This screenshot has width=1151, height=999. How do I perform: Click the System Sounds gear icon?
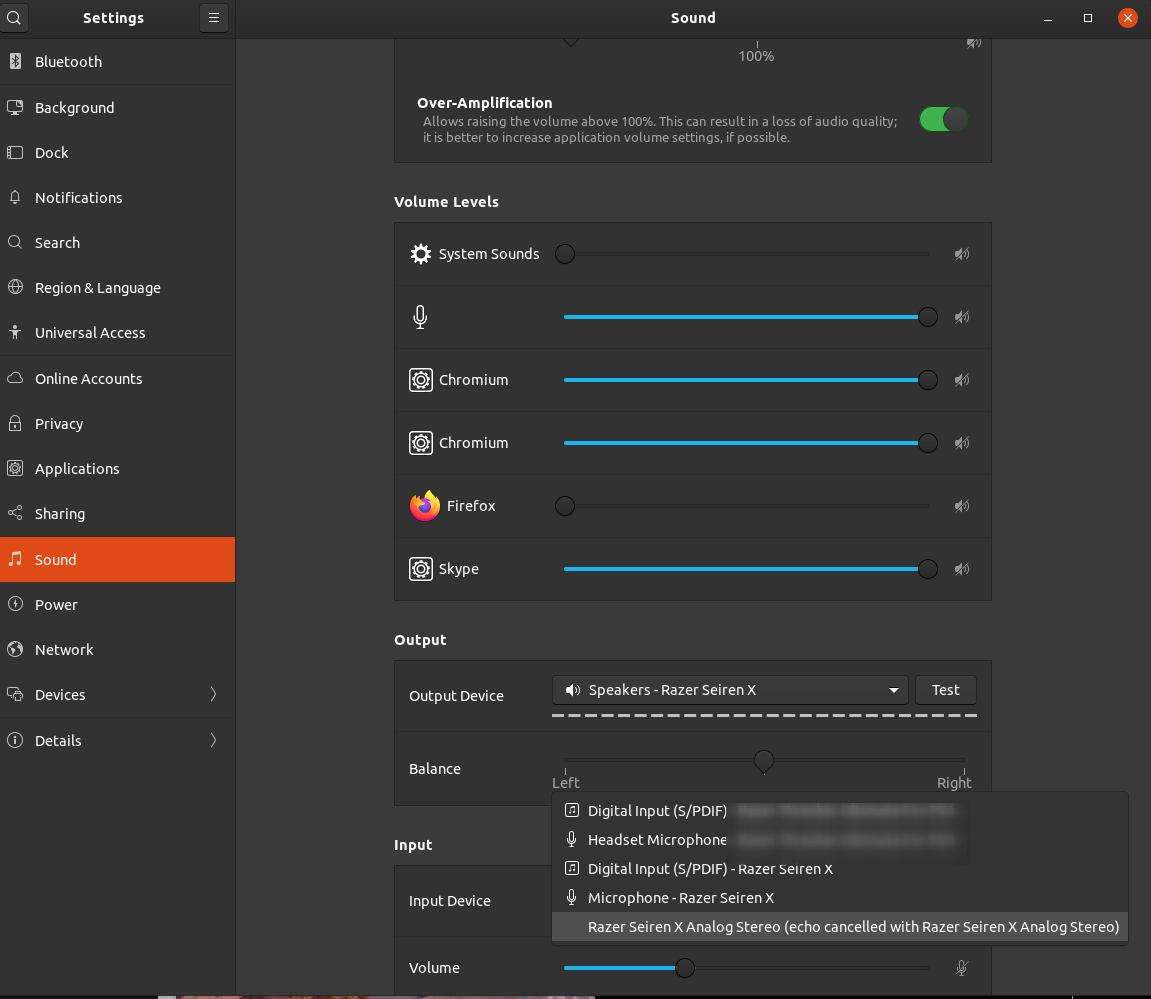420,253
